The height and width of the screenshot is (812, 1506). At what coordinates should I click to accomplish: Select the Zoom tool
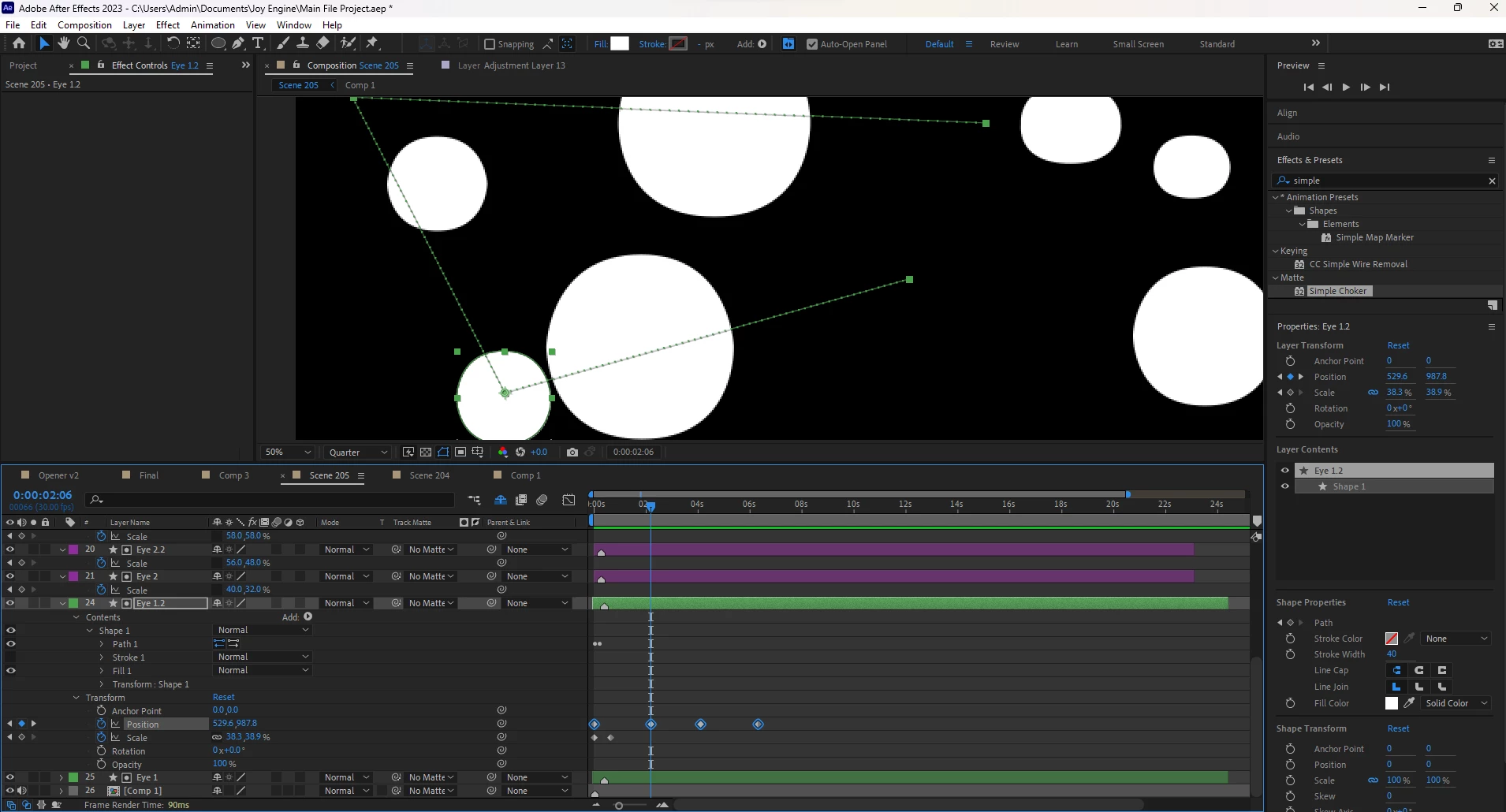(84, 43)
